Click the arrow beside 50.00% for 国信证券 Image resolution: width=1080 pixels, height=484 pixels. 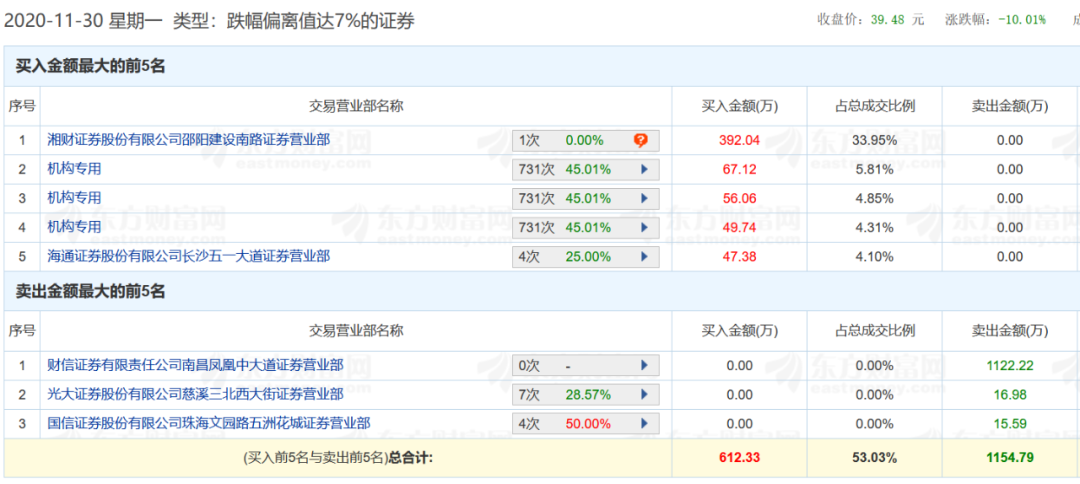click(645, 424)
